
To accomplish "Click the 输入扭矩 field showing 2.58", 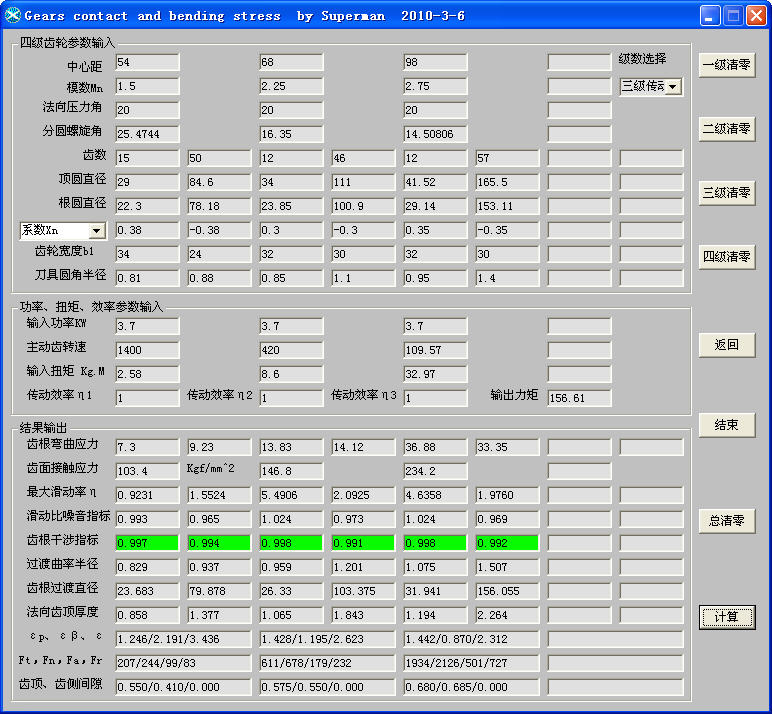I will point(147,374).
